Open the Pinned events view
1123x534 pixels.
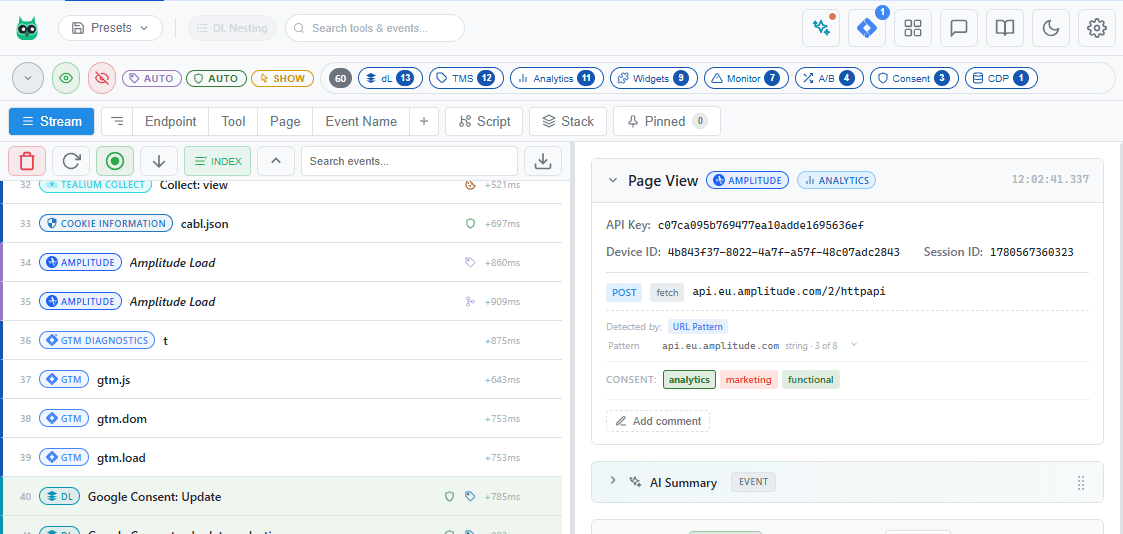click(667, 121)
